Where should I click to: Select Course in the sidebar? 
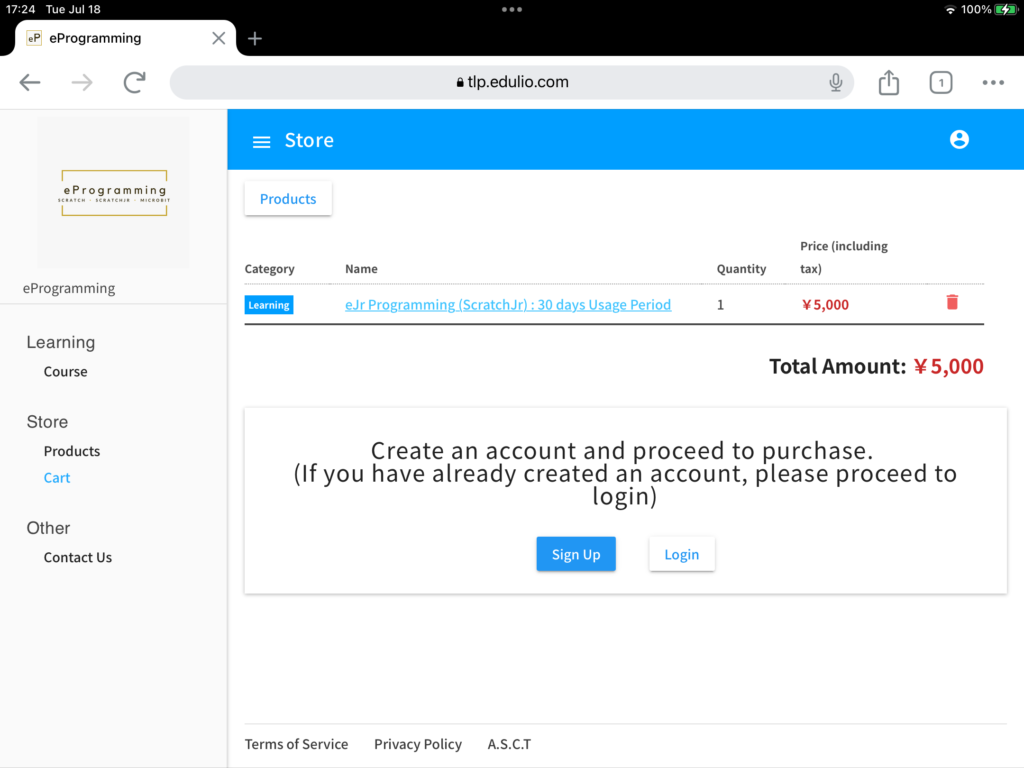pyautogui.click(x=66, y=371)
